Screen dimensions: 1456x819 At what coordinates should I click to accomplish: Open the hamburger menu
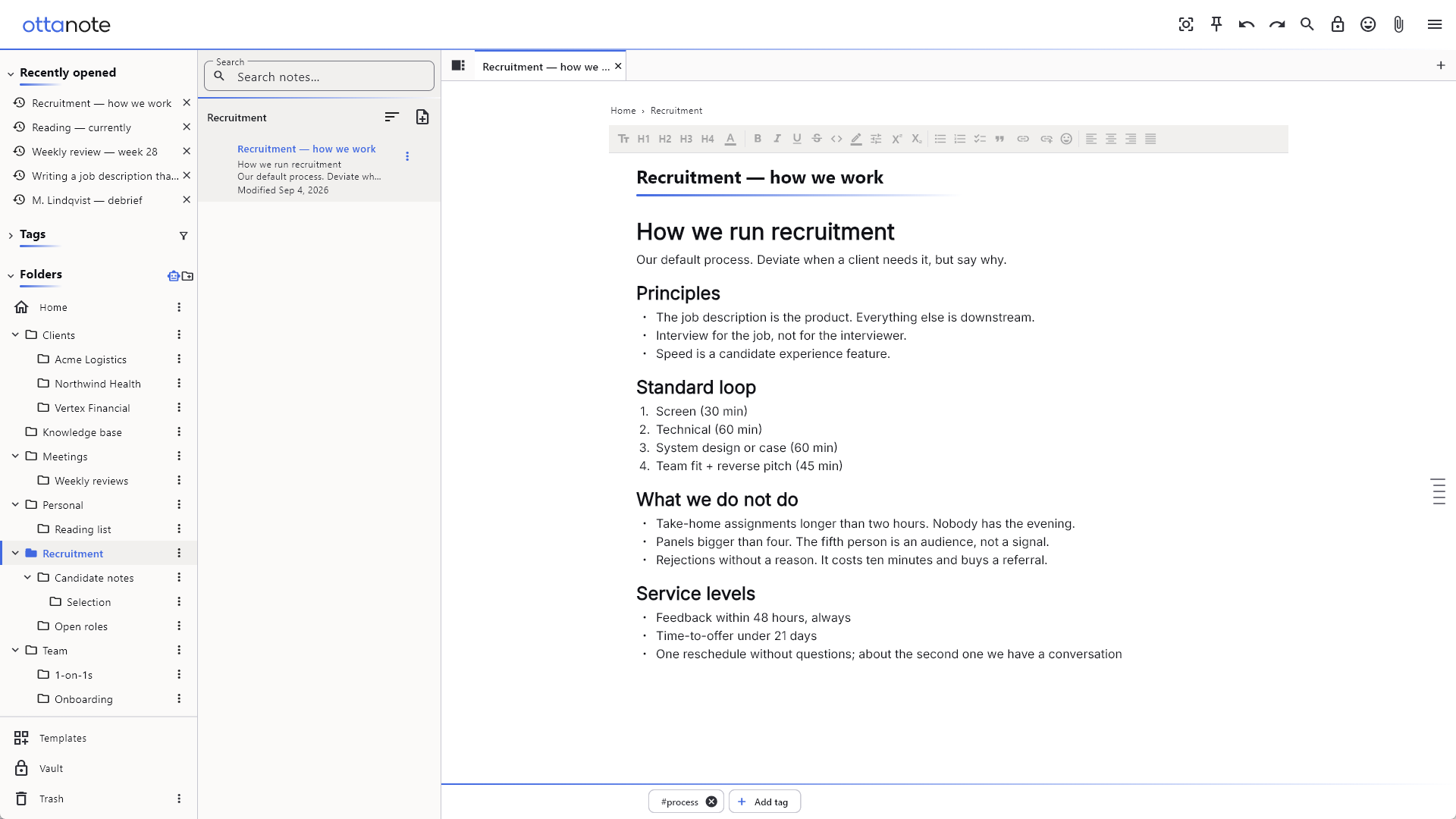click(x=1435, y=24)
